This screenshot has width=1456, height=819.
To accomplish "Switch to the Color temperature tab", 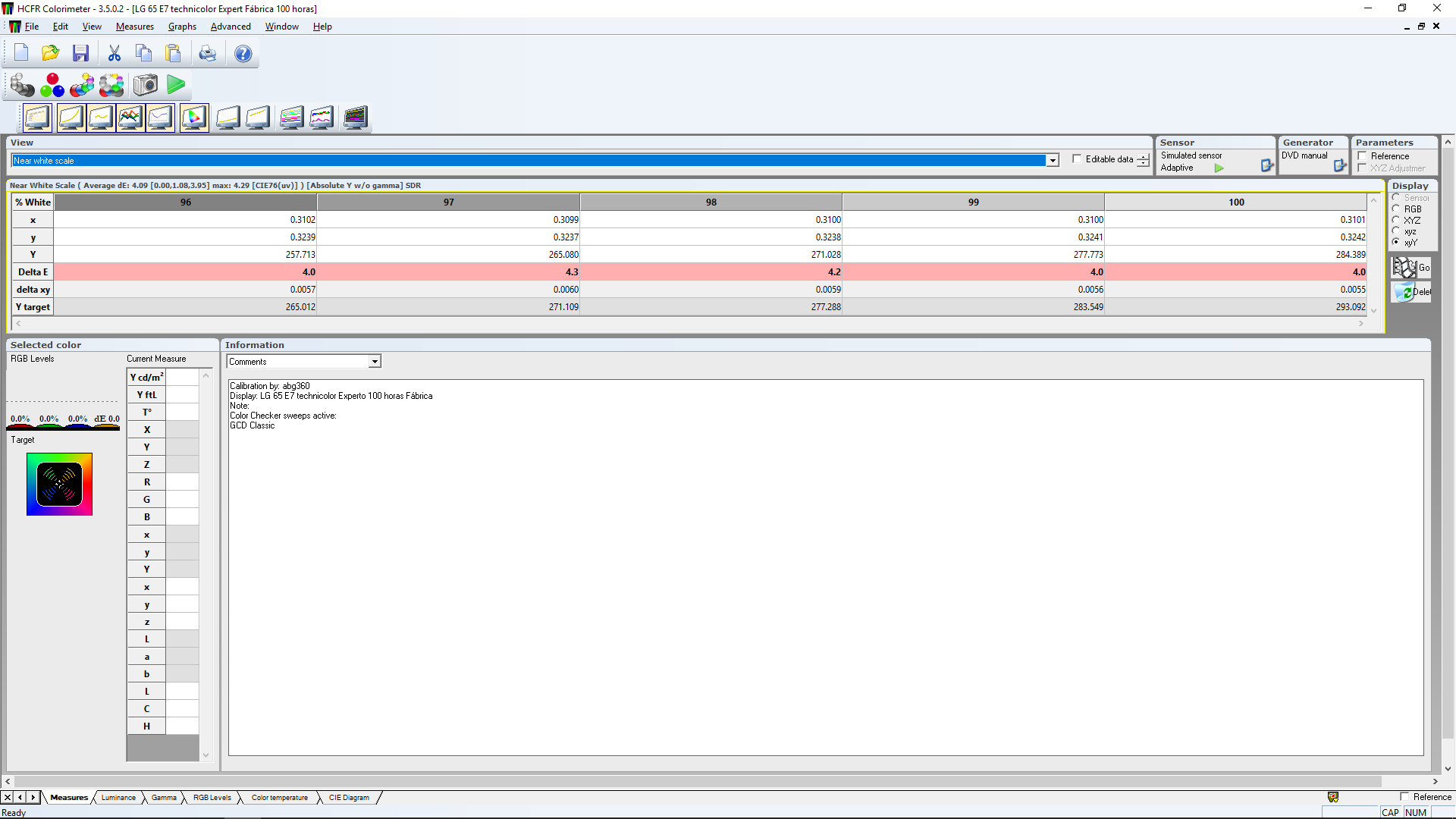I will 279,798.
